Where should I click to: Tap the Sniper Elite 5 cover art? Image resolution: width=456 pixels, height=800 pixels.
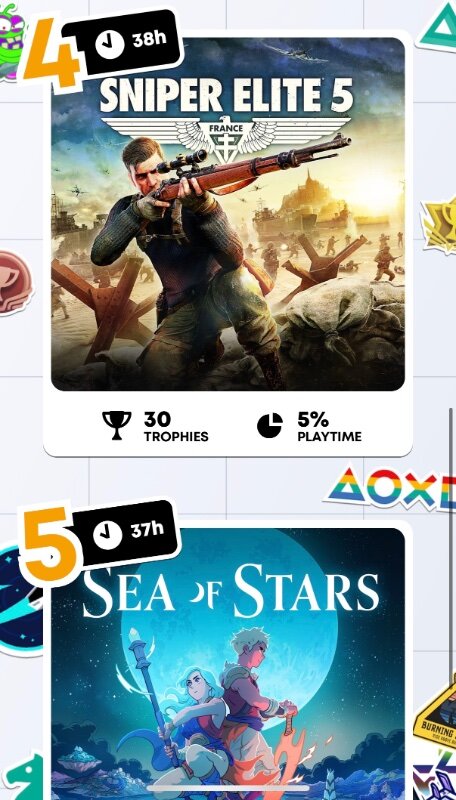[228, 214]
